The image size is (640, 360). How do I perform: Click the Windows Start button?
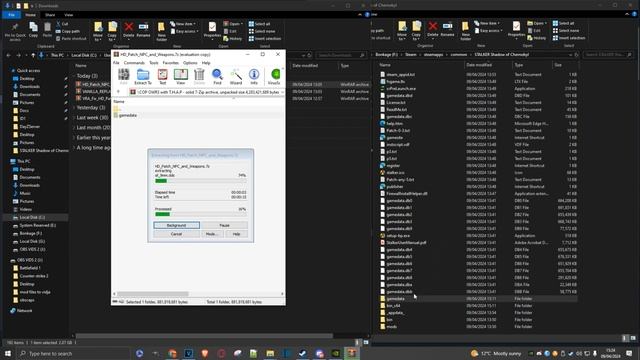pos(8,353)
